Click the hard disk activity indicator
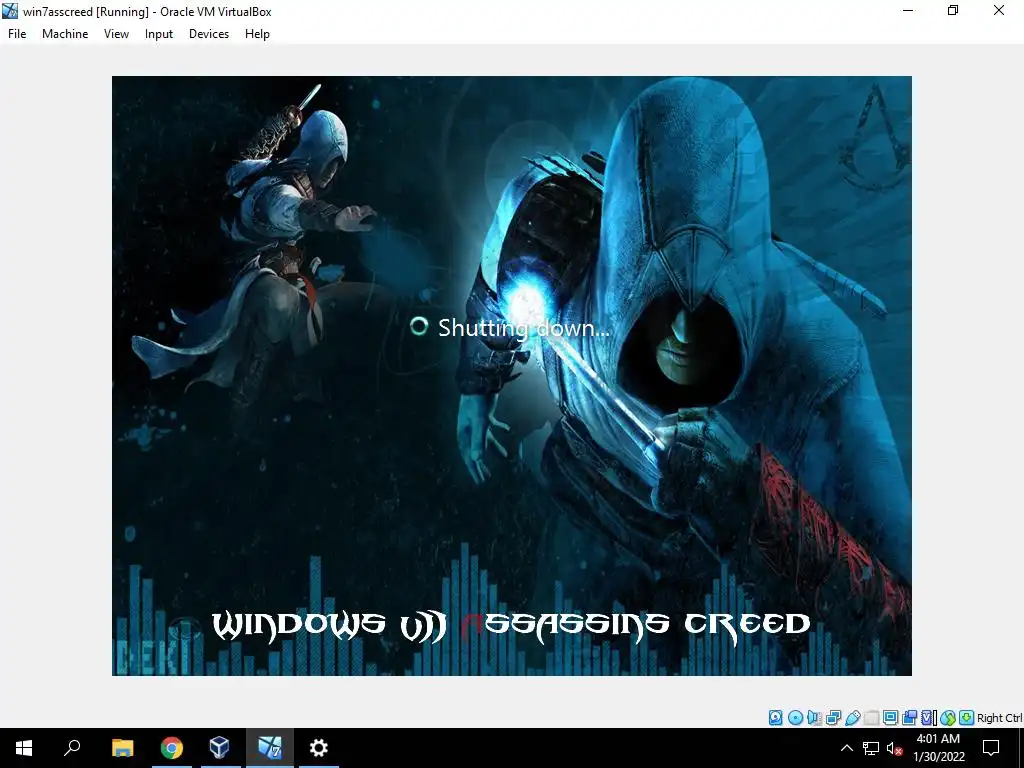This screenshot has width=1024, height=768. point(776,718)
